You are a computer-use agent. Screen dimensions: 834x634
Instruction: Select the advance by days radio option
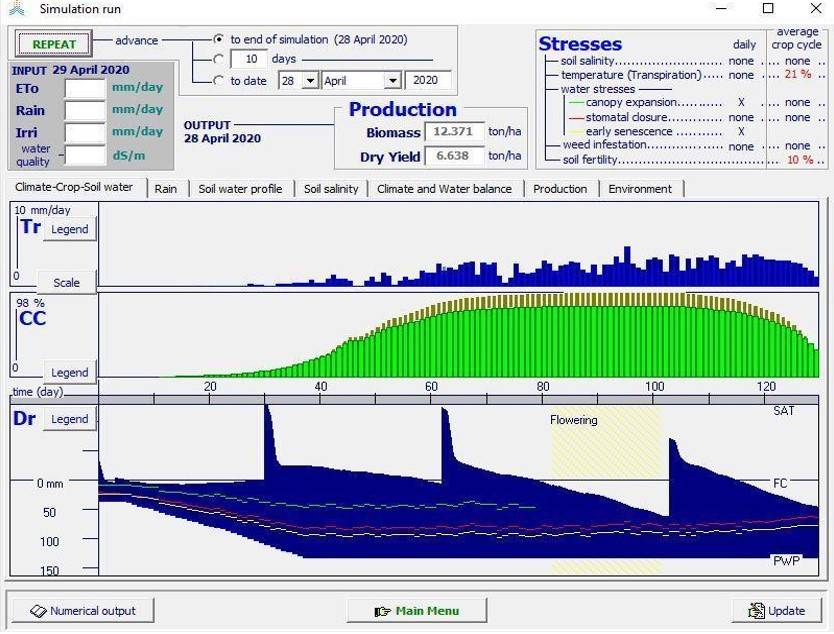point(219,60)
